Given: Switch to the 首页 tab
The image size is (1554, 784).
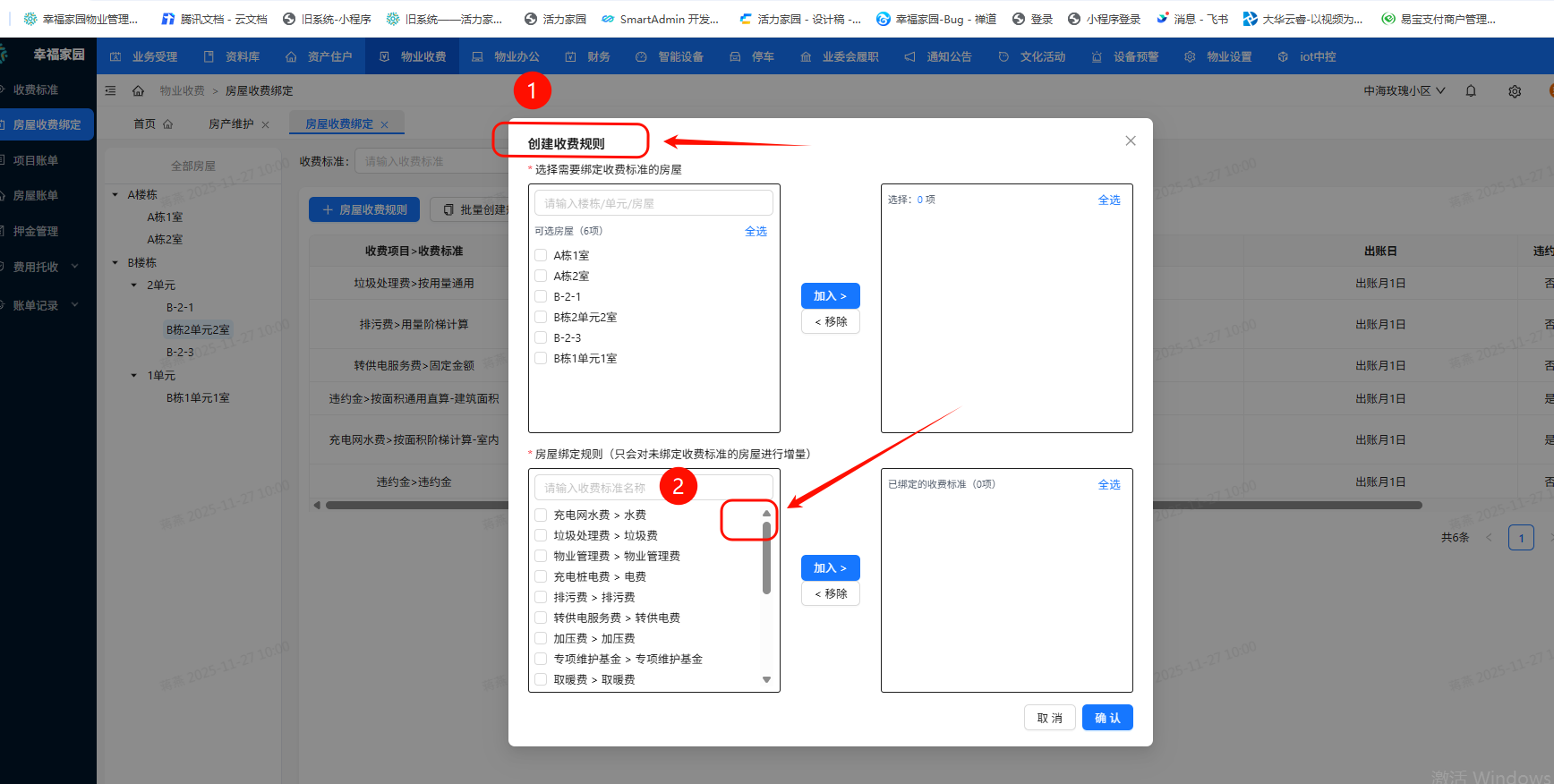Looking at the screenshot, I should click(152, 124).
